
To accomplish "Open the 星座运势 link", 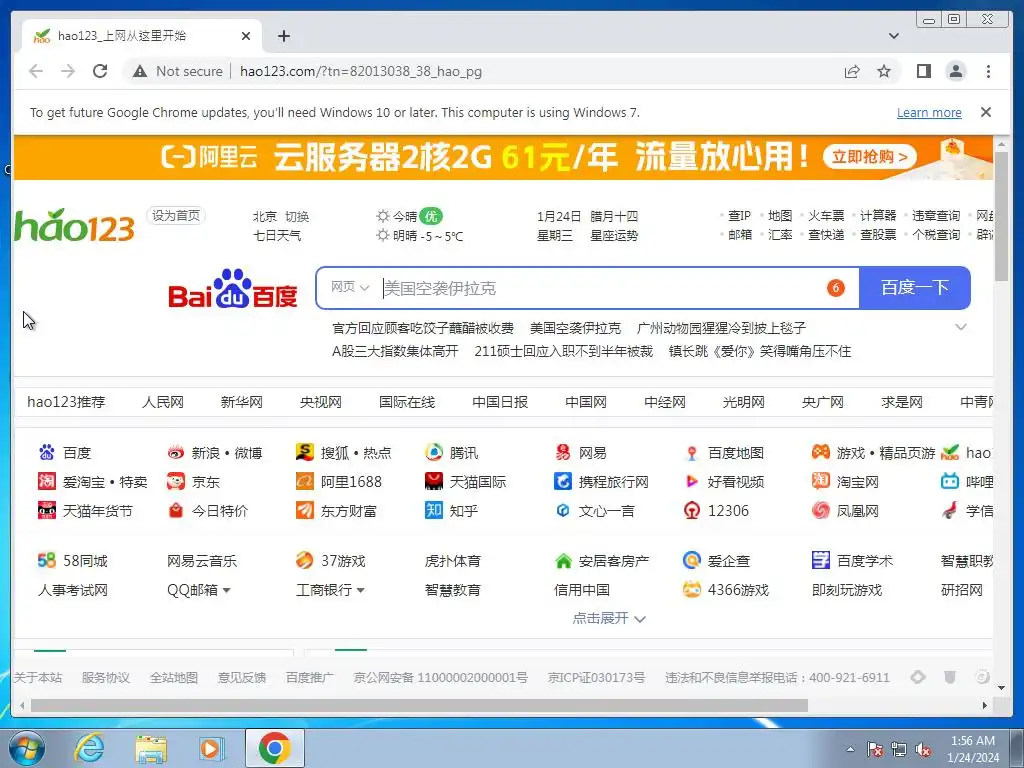I will point(614,235).
